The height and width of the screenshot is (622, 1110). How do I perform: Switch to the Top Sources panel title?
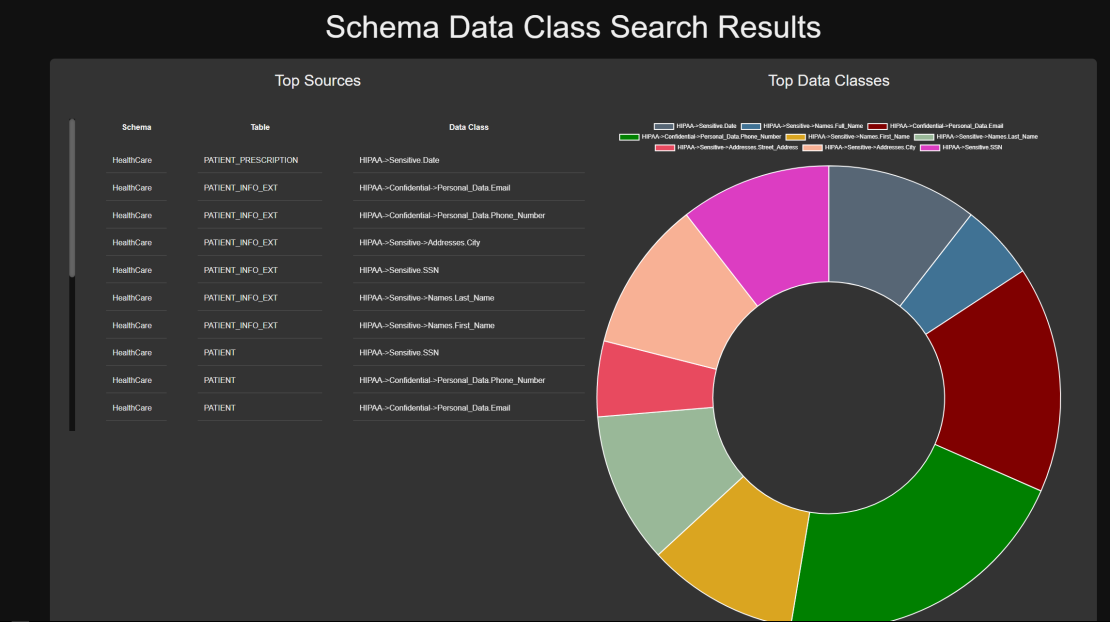318,80
